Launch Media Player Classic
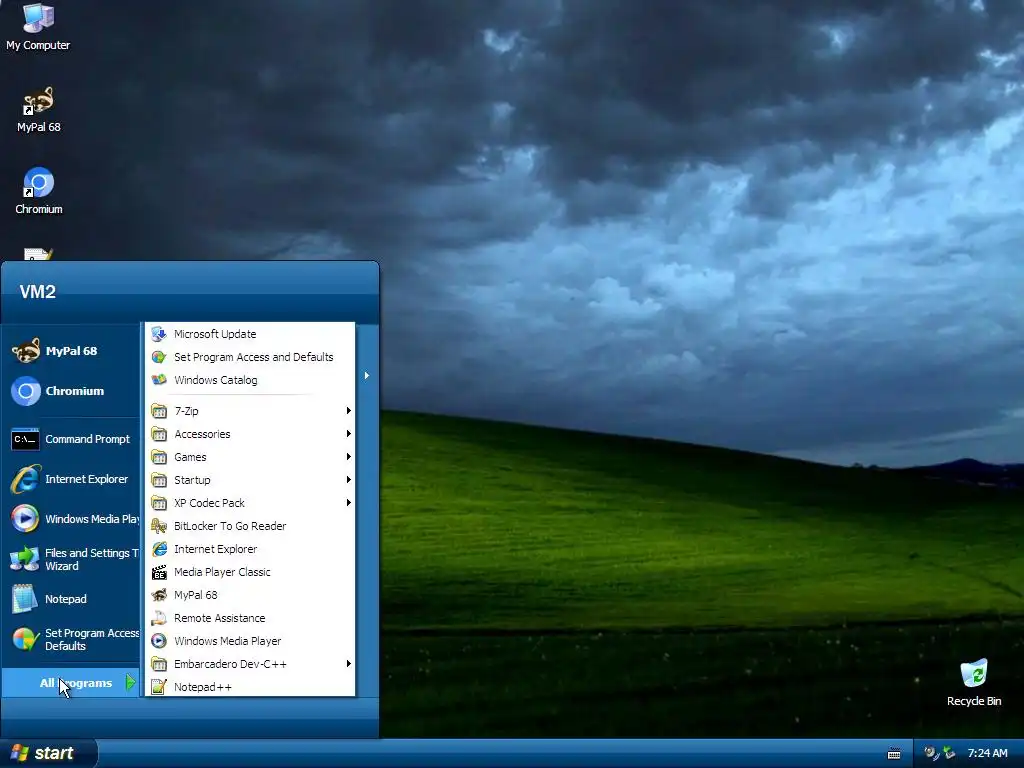1024x768 pixels. (250, 572)
